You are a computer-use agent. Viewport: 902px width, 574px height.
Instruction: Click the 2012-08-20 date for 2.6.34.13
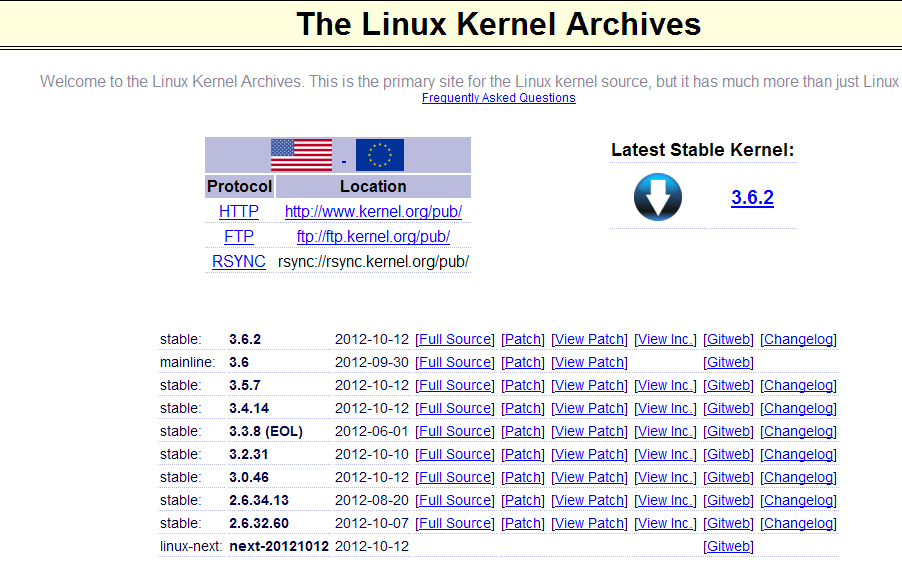click(x=372, y=500)
